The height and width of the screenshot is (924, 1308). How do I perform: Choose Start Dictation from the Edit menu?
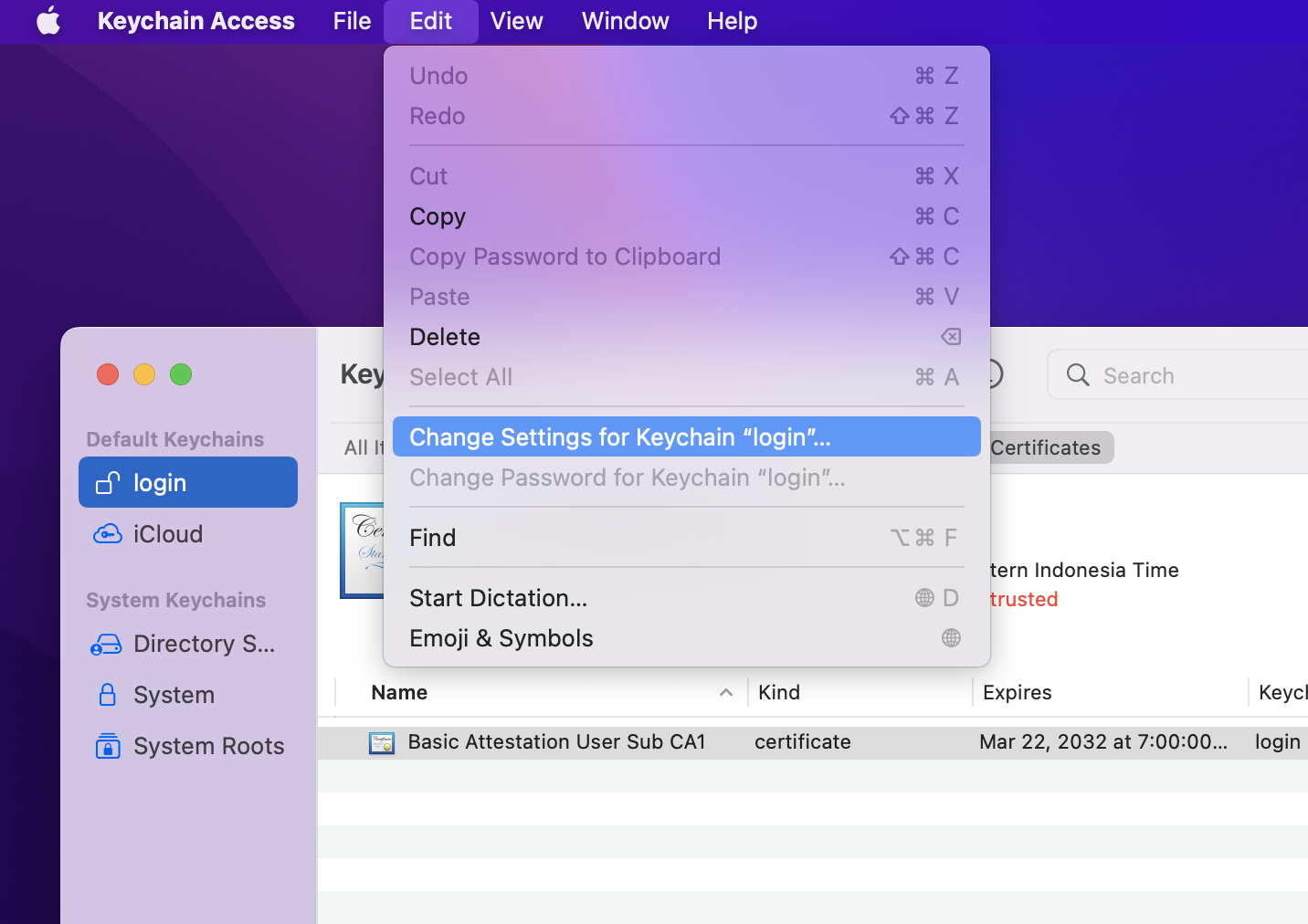(x=686, y=598)
